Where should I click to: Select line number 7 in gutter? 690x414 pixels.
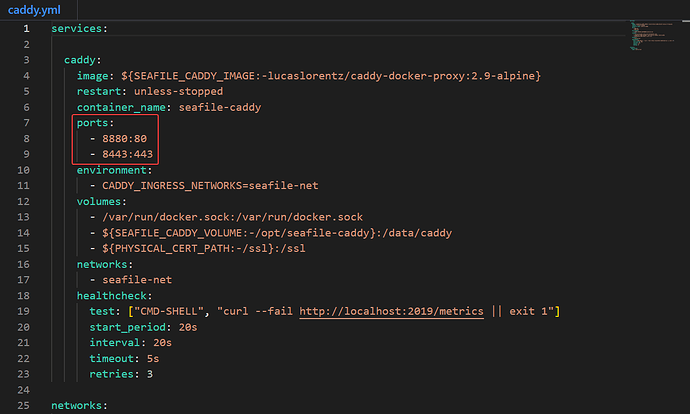[x=26, y=123]
